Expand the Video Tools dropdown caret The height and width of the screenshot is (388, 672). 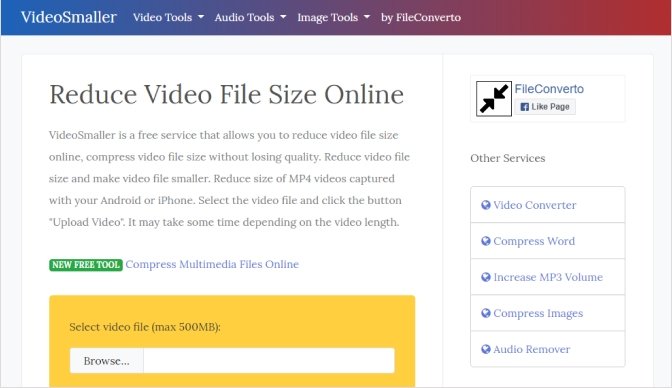[x=201, y=17]
